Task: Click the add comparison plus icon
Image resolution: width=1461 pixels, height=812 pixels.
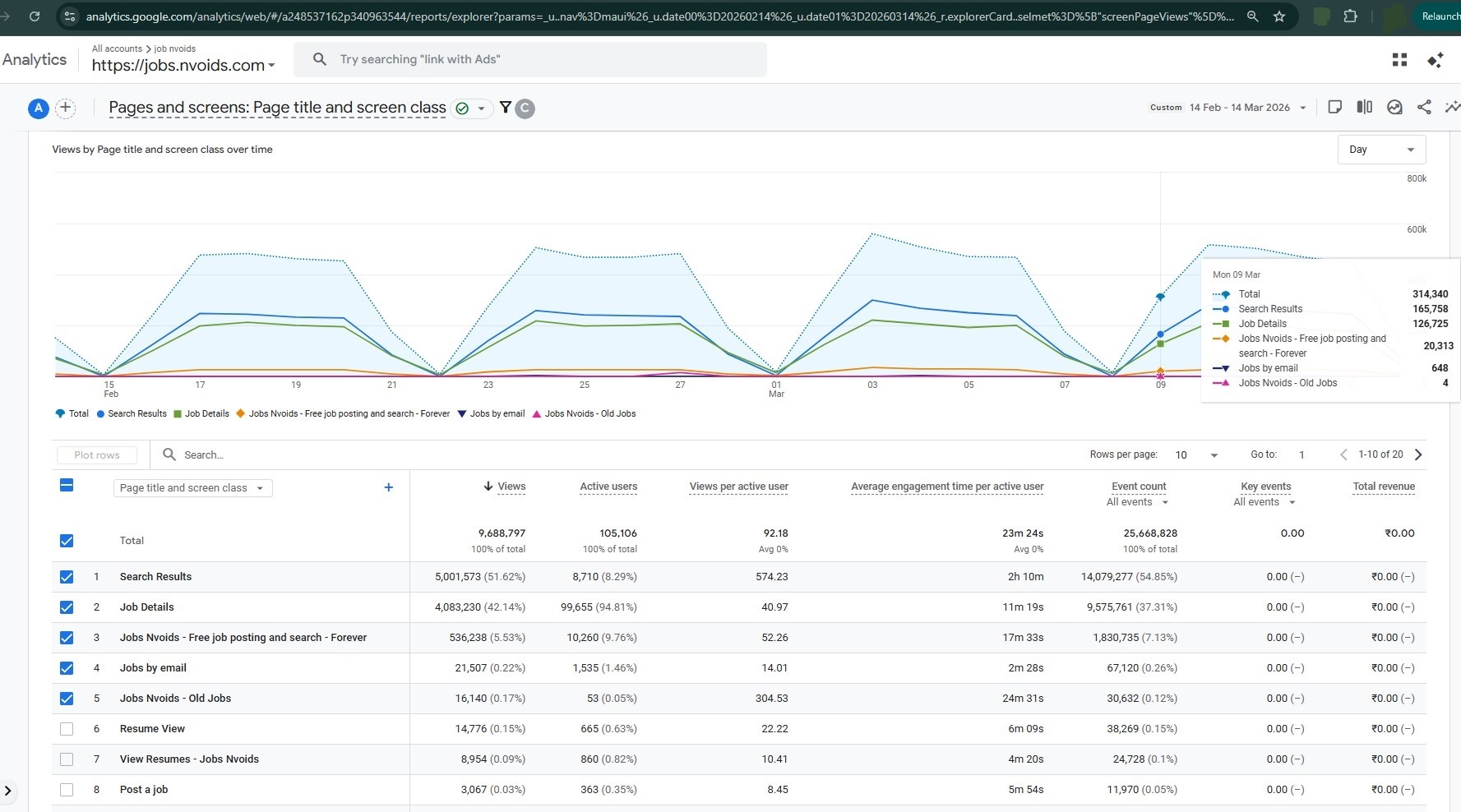Action: [66, 108]
